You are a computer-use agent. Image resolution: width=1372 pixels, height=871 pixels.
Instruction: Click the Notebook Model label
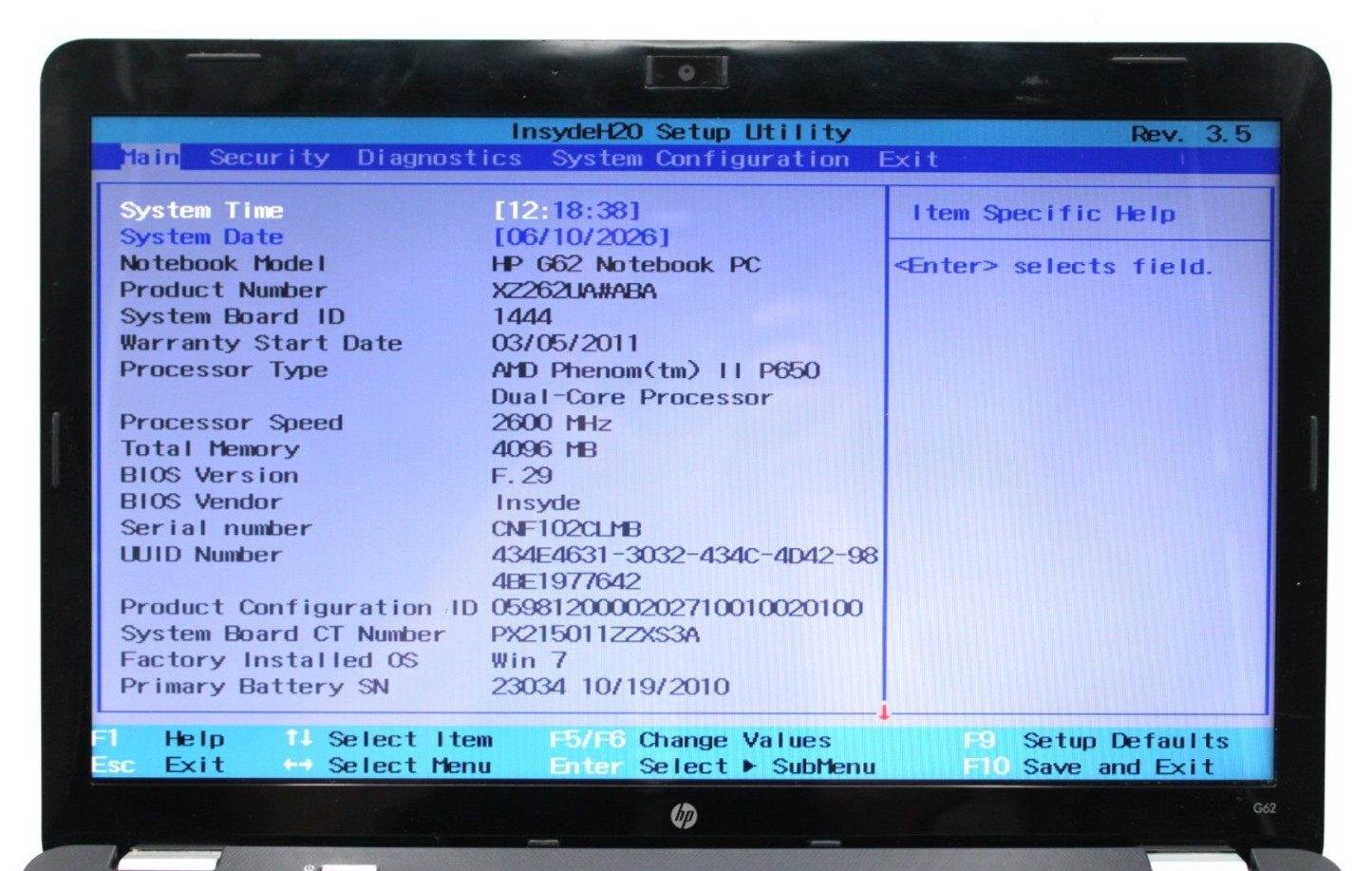[223, 263]
